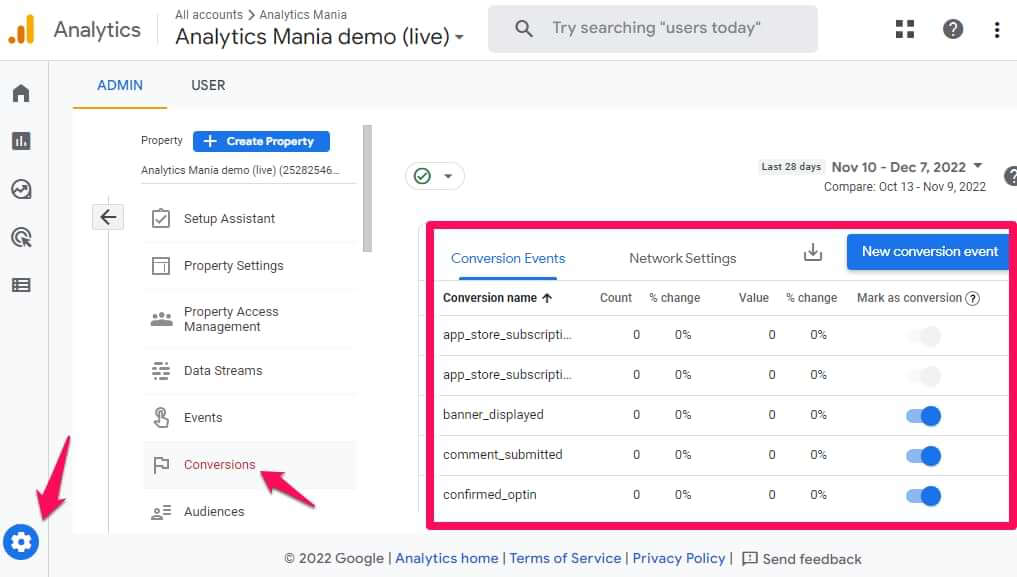Viewport: 1017px width, 577px height.
Task: Open Google apps grid icon
Action: [905, 29]
